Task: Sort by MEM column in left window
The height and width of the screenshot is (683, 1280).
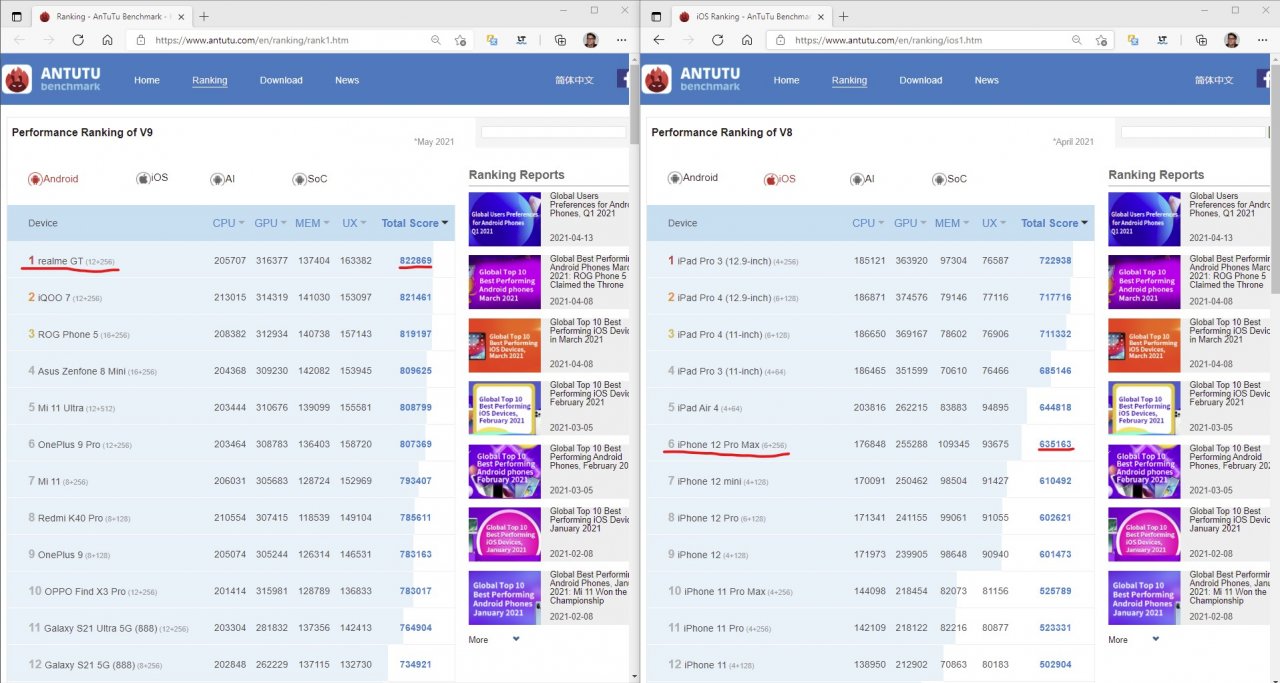Action: 313,223
